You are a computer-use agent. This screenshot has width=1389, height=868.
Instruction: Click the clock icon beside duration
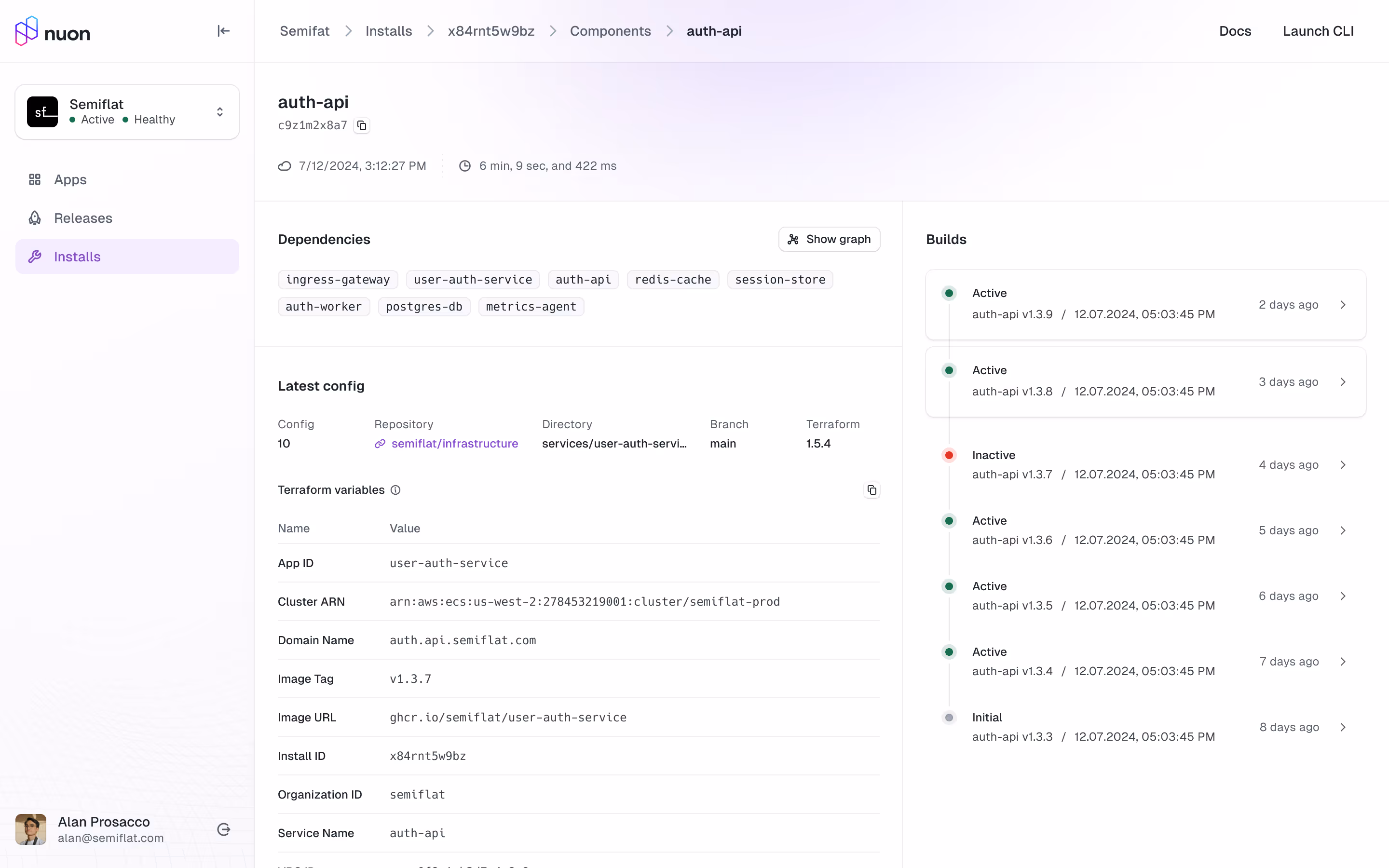coord(465,166)
